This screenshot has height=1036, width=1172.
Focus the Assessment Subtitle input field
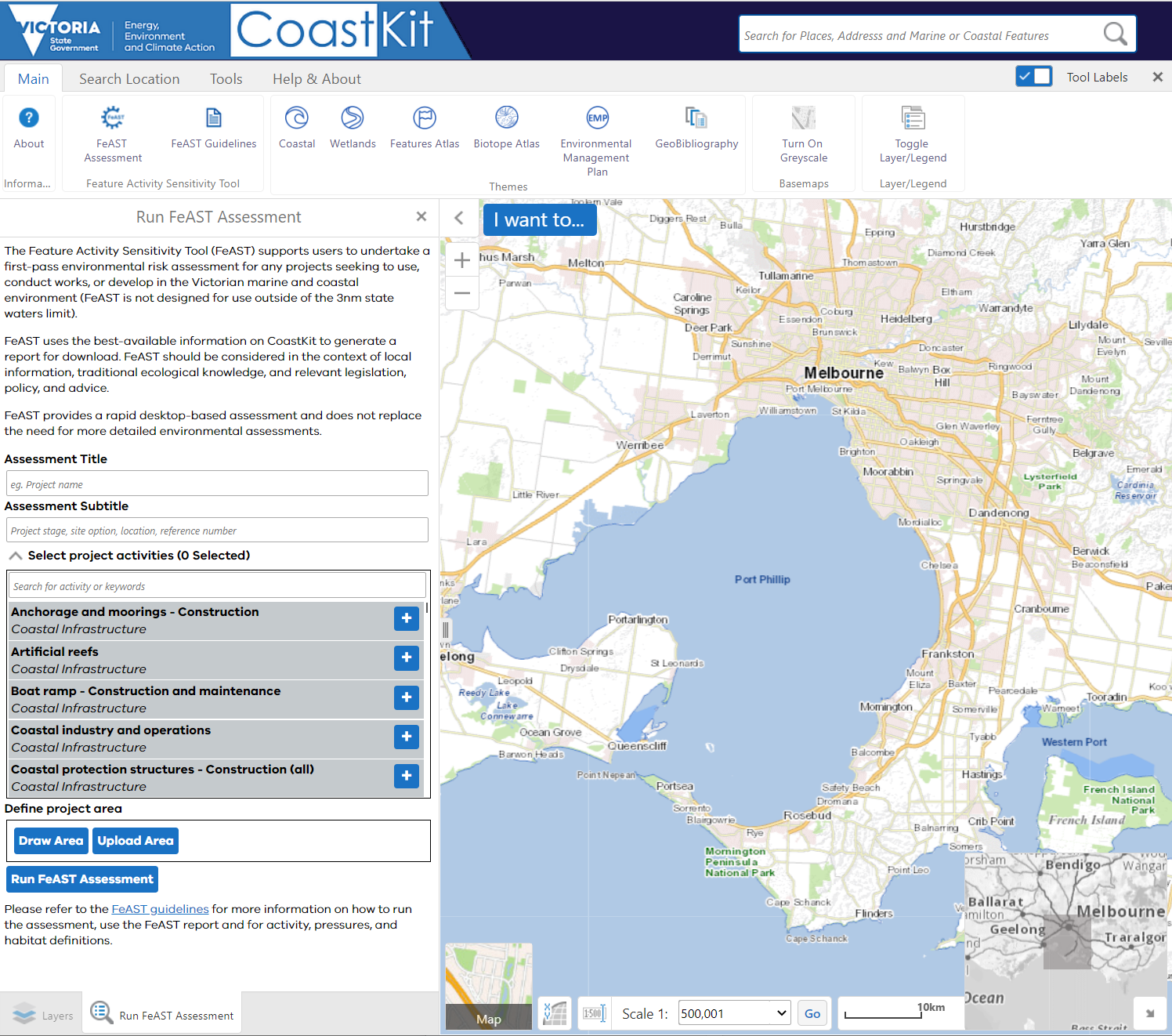[217, 530]
